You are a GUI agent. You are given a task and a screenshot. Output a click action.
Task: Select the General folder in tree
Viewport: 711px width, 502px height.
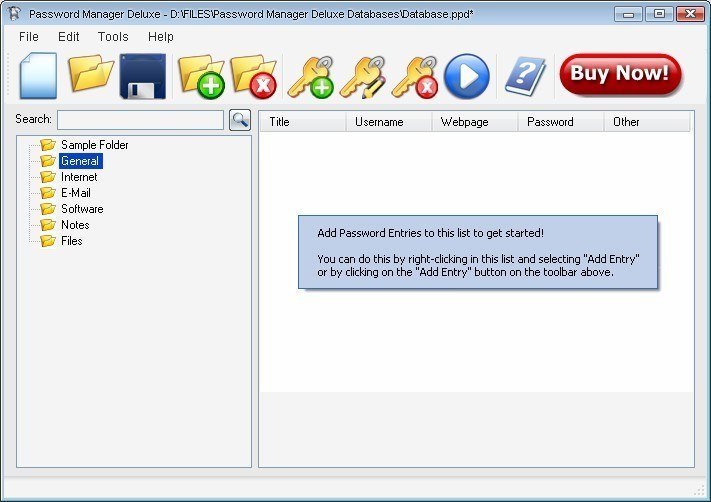[x=80, y=161]
